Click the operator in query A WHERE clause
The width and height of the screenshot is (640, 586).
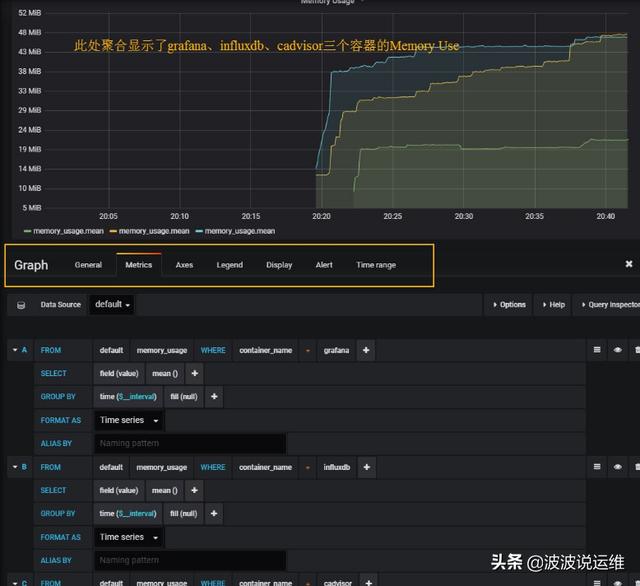pyautogui.click(x=308, y=350)
